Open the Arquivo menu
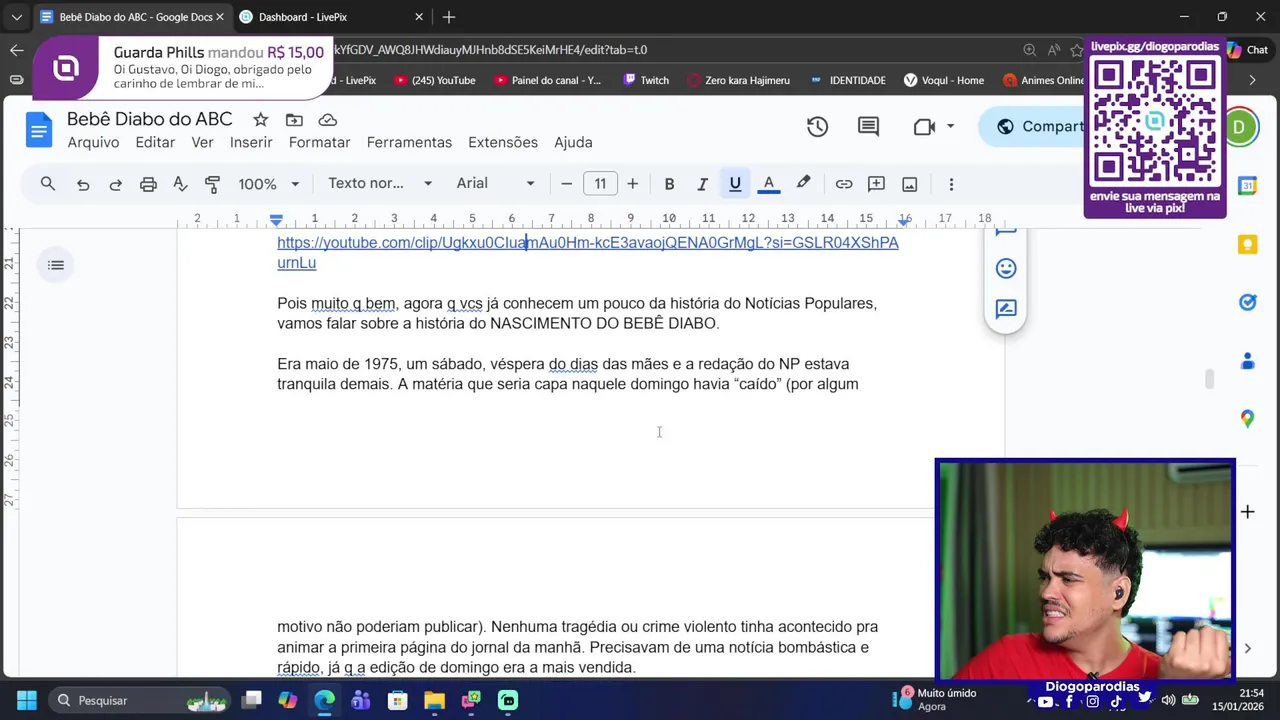The height and width of the screenshot is (720, 1280). (x=93, y=143)
